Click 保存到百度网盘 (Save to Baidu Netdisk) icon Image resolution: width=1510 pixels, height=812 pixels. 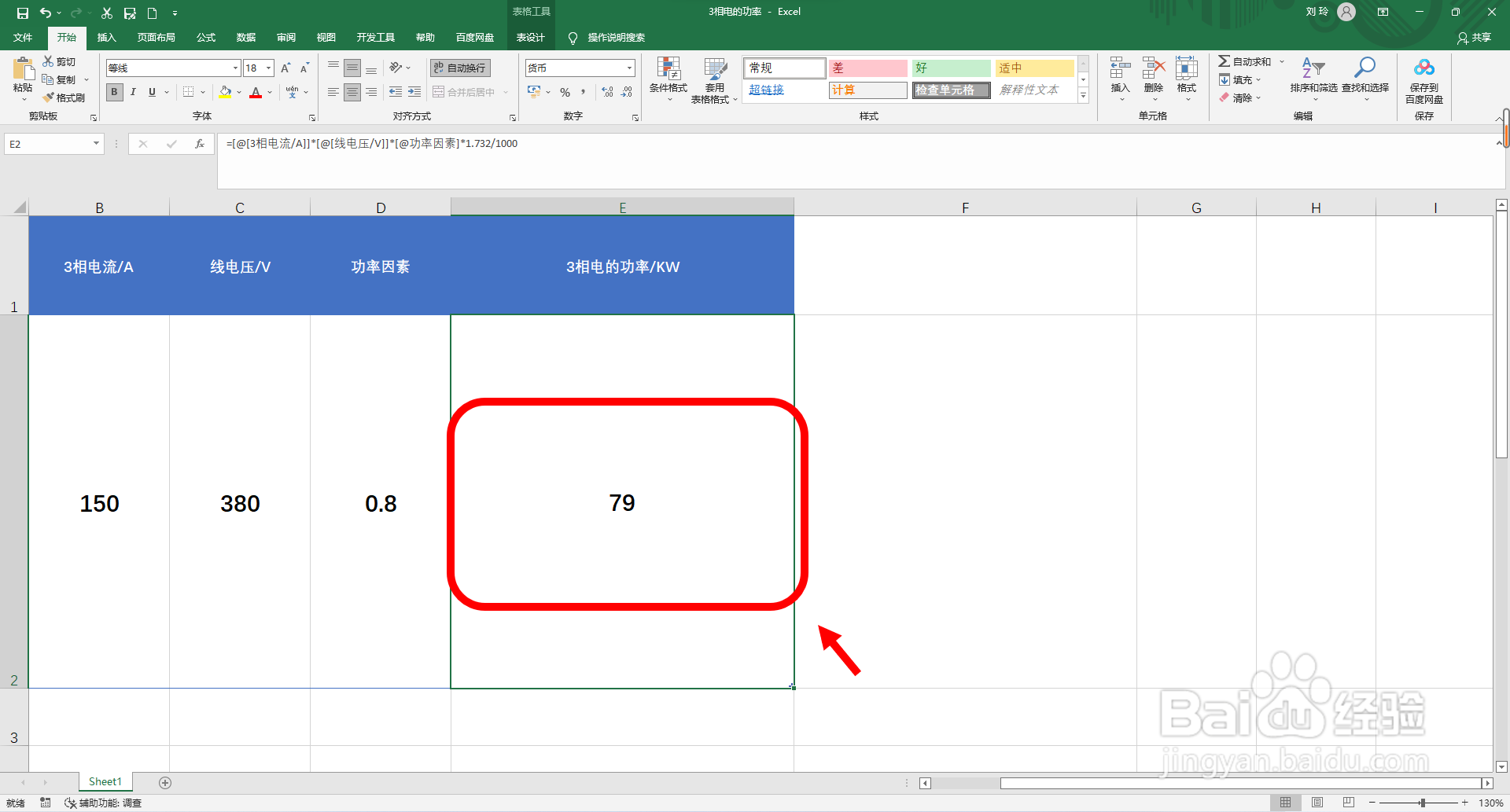1424,79
